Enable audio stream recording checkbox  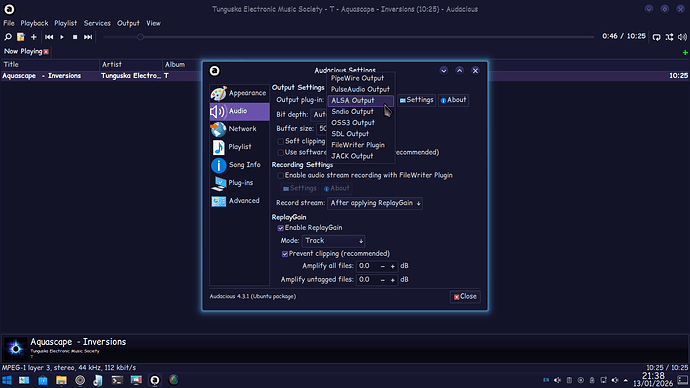(x=281, y=176)
